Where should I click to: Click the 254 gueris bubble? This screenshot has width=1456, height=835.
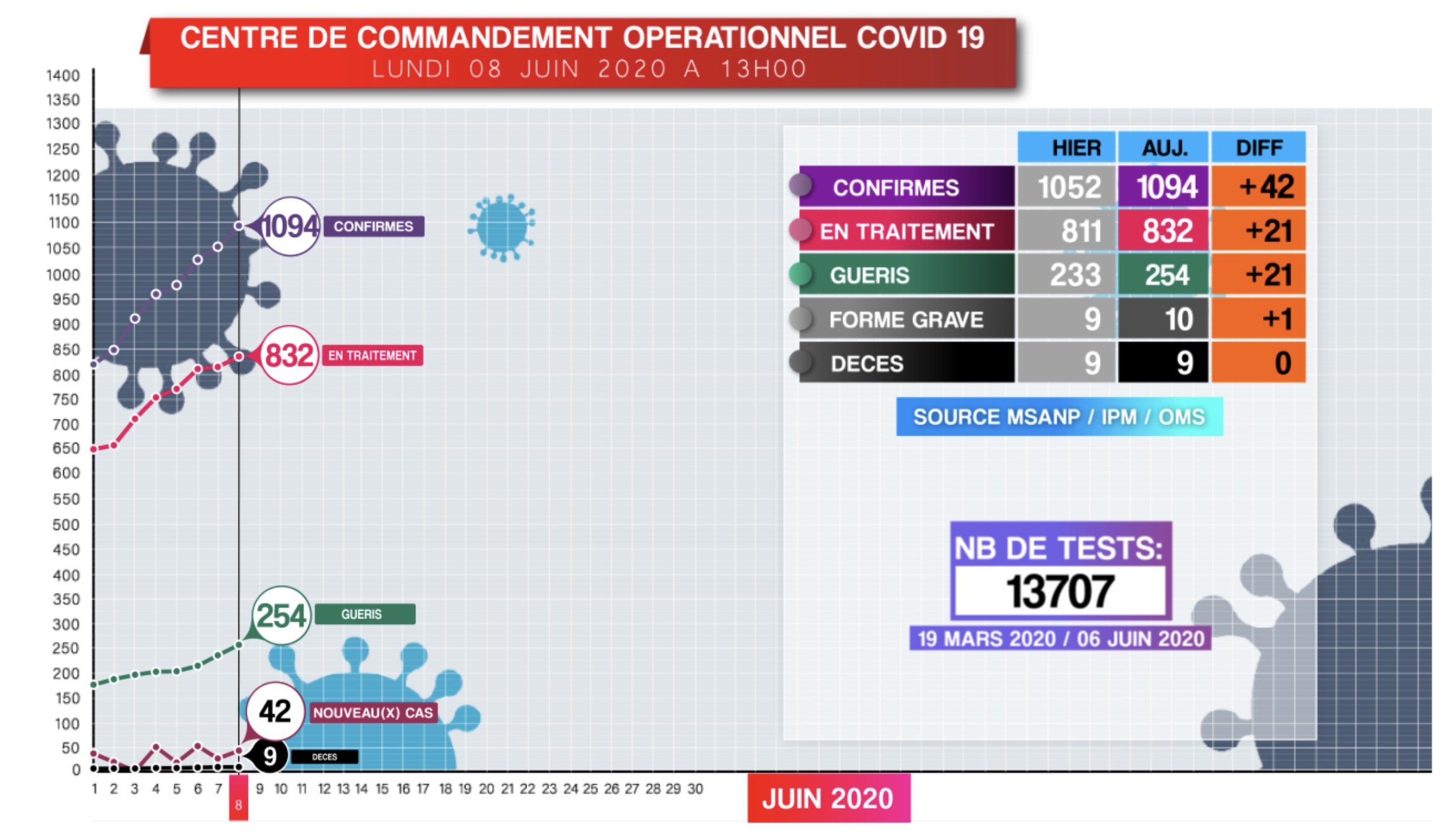tap(281, 615)
